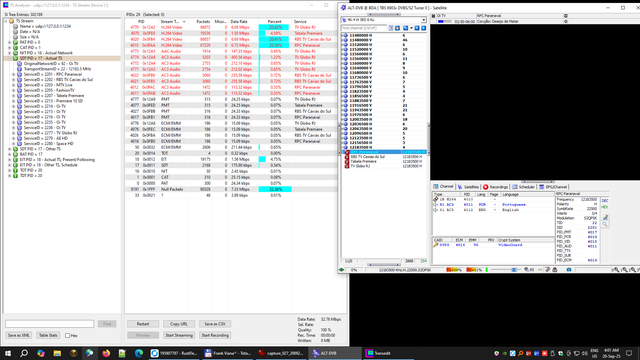Select ServiceID = 2277 - TV Globo RJ tree item

pos(50,133)
